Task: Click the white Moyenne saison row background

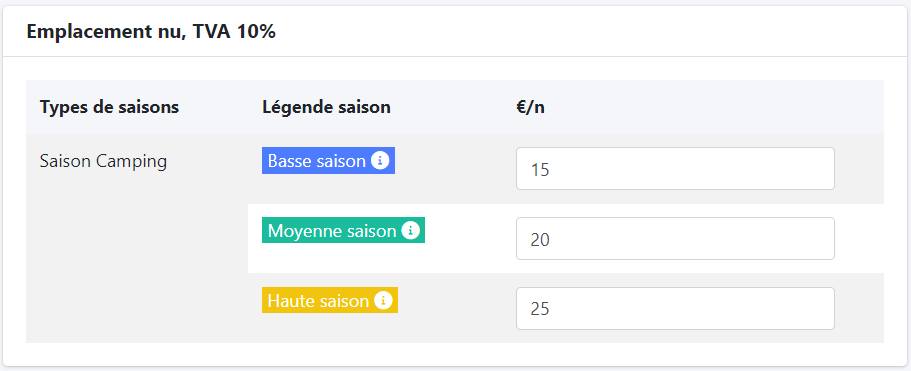Action: (566, 239)
